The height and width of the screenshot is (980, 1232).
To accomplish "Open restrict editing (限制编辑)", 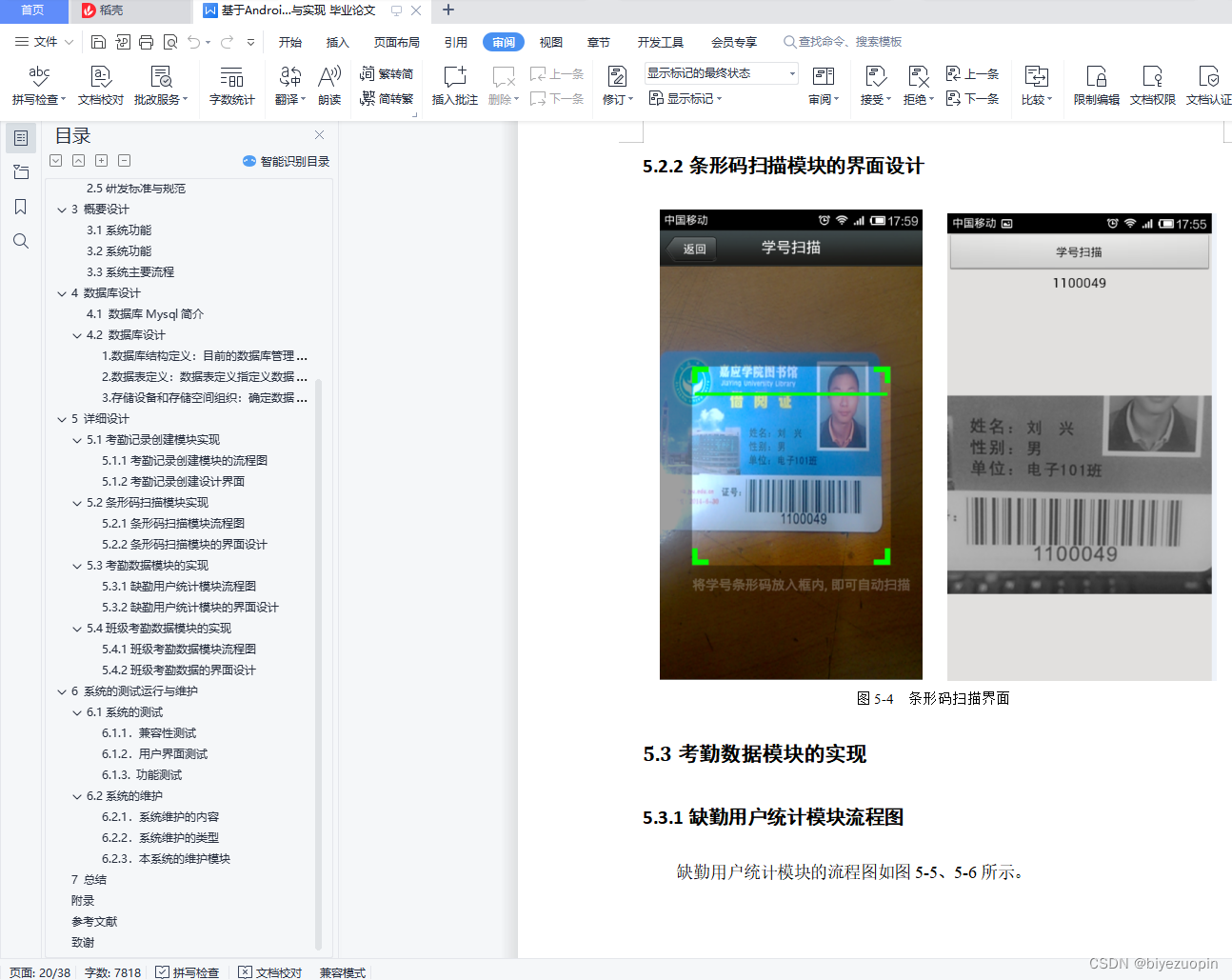I will pos(1096,85).
